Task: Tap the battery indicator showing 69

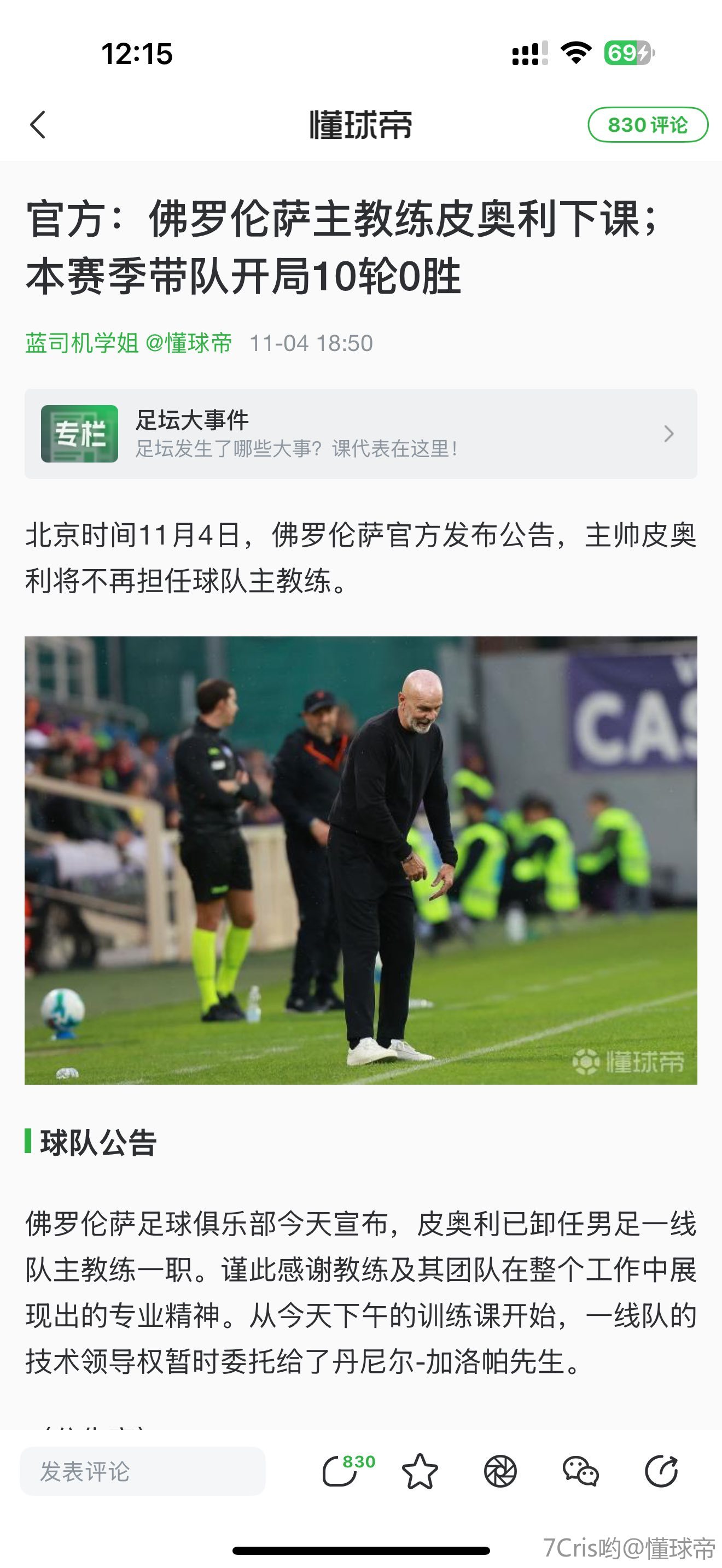Action: click(630, 53)
